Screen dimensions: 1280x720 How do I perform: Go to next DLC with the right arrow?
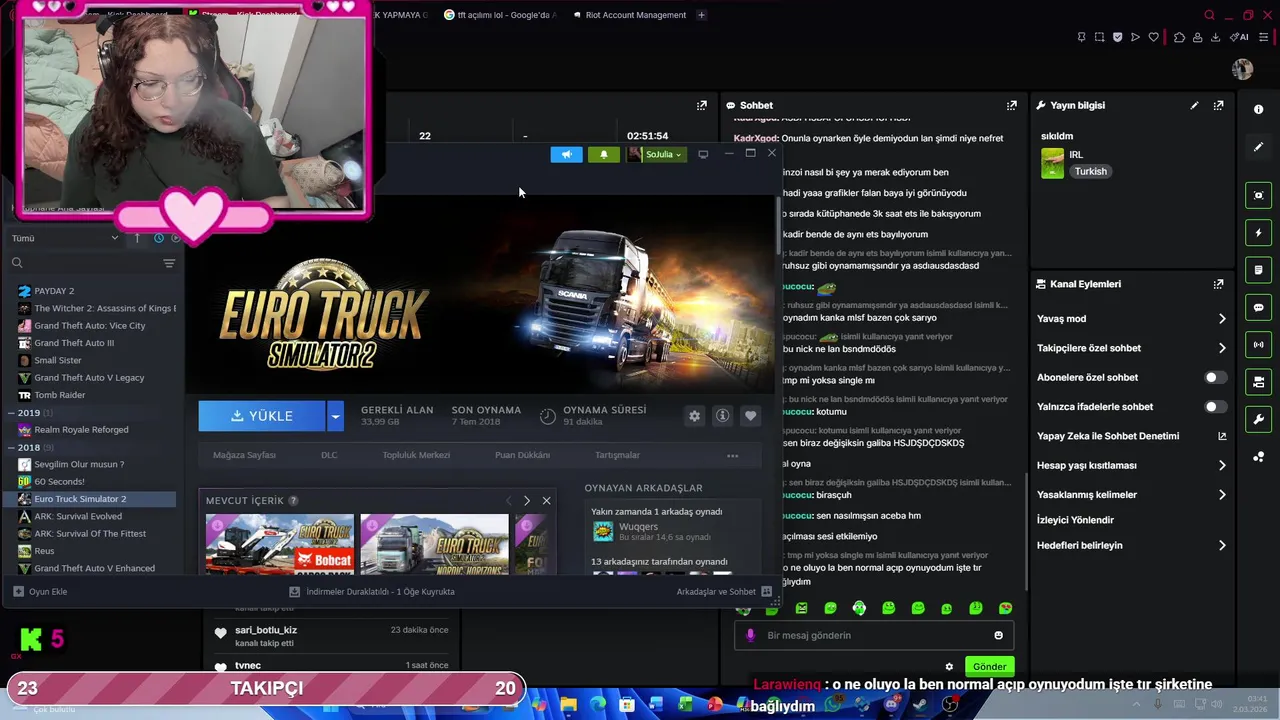(x=527, y=500)
